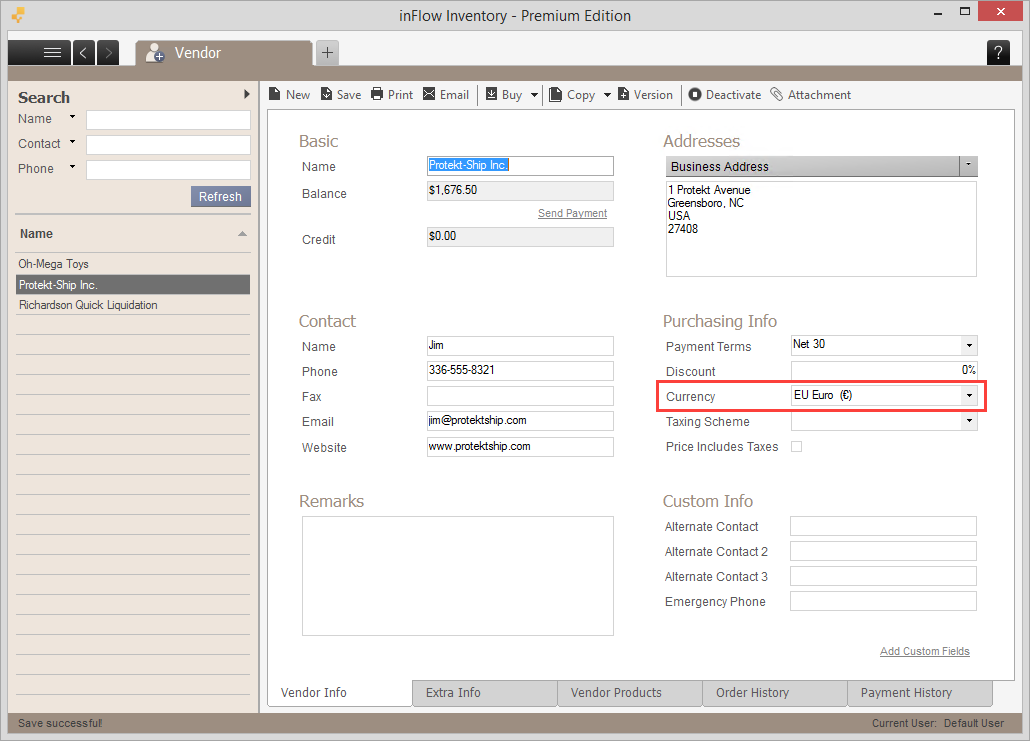Image resolution: width=1030 pixels, height=741 pixels.
Task: Open the Currency dropdown
Action: 969,395
